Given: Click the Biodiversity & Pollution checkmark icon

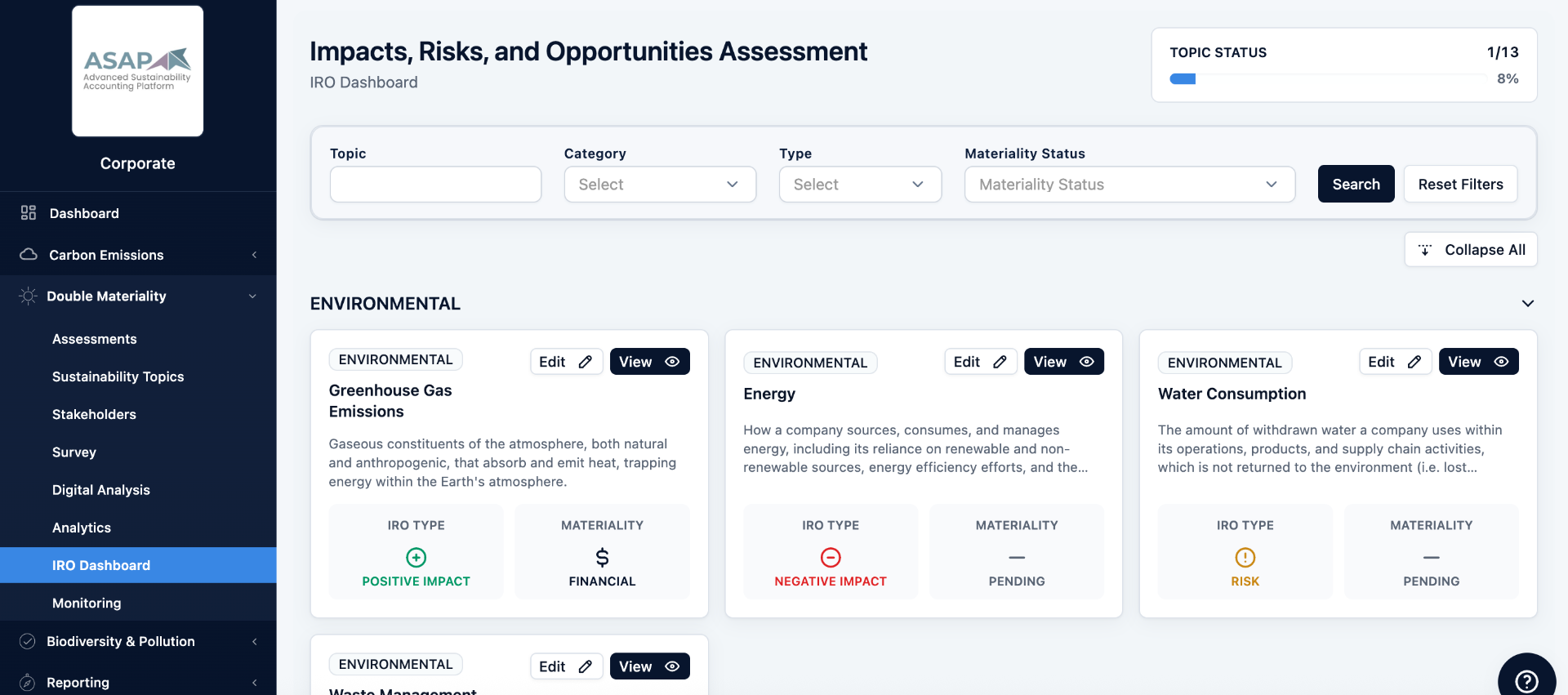Looking at the screenshot, I should (x=27, y=641).
